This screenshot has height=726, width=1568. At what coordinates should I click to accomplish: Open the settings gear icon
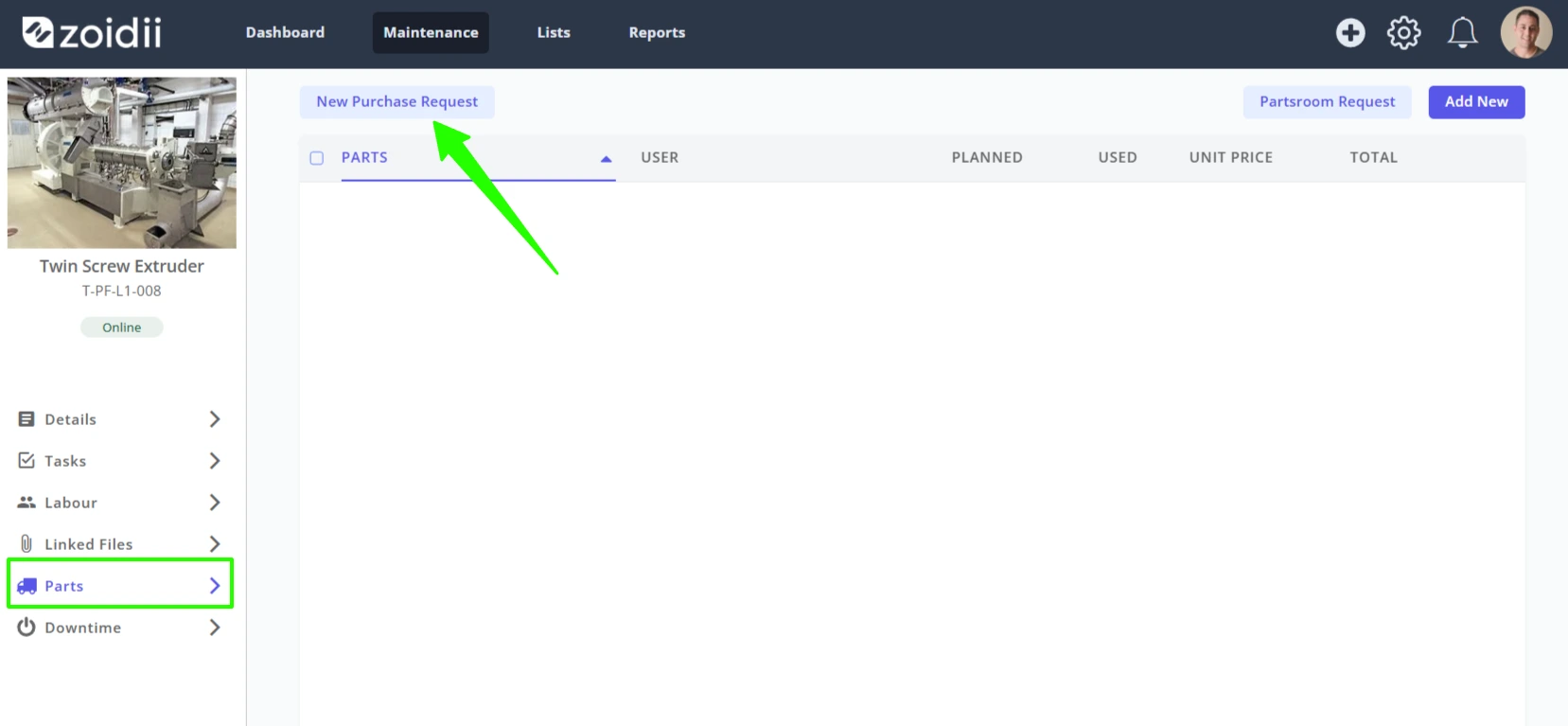[x=1403, y=33]
